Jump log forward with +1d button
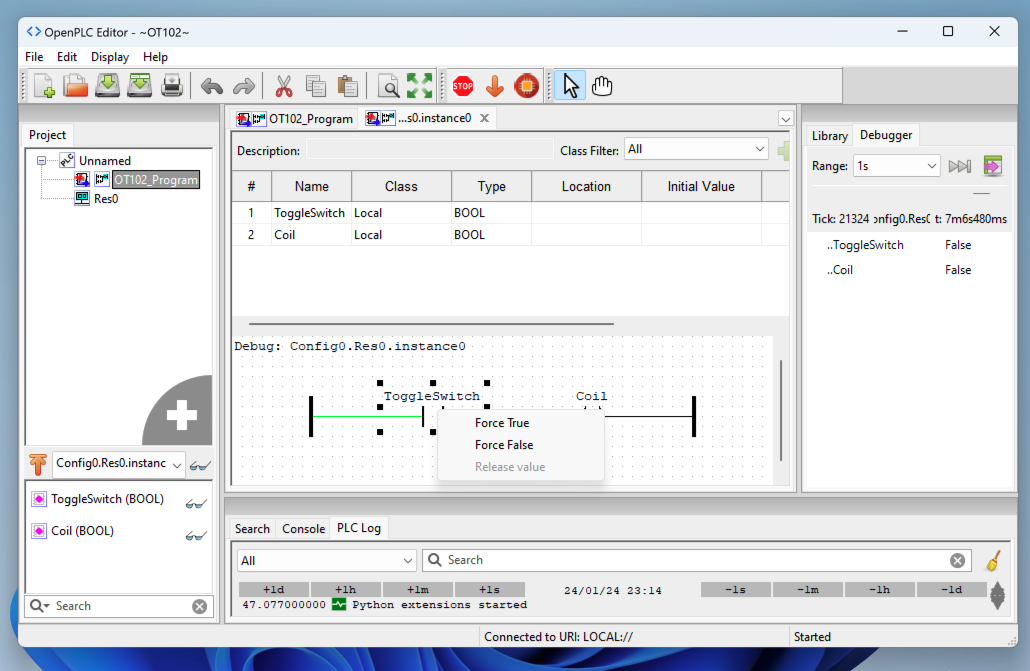This screenshot has width=1030, height=671. 274,590
